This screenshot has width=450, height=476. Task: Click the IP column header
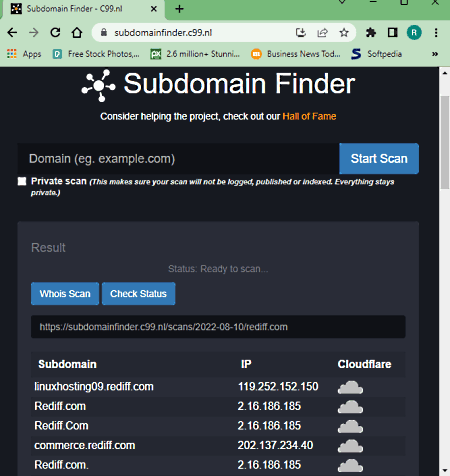tap(246, 364)
